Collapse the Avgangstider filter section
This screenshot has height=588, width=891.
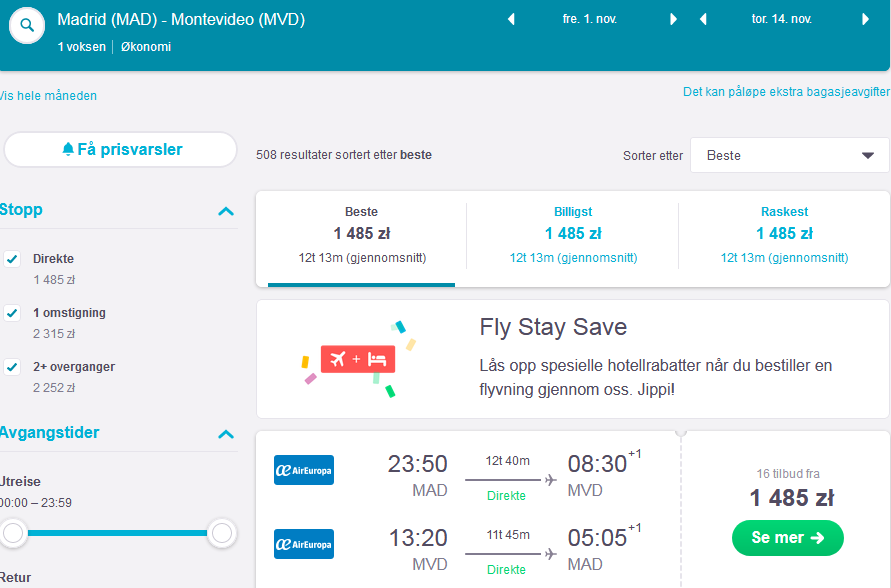coord(226,435)
